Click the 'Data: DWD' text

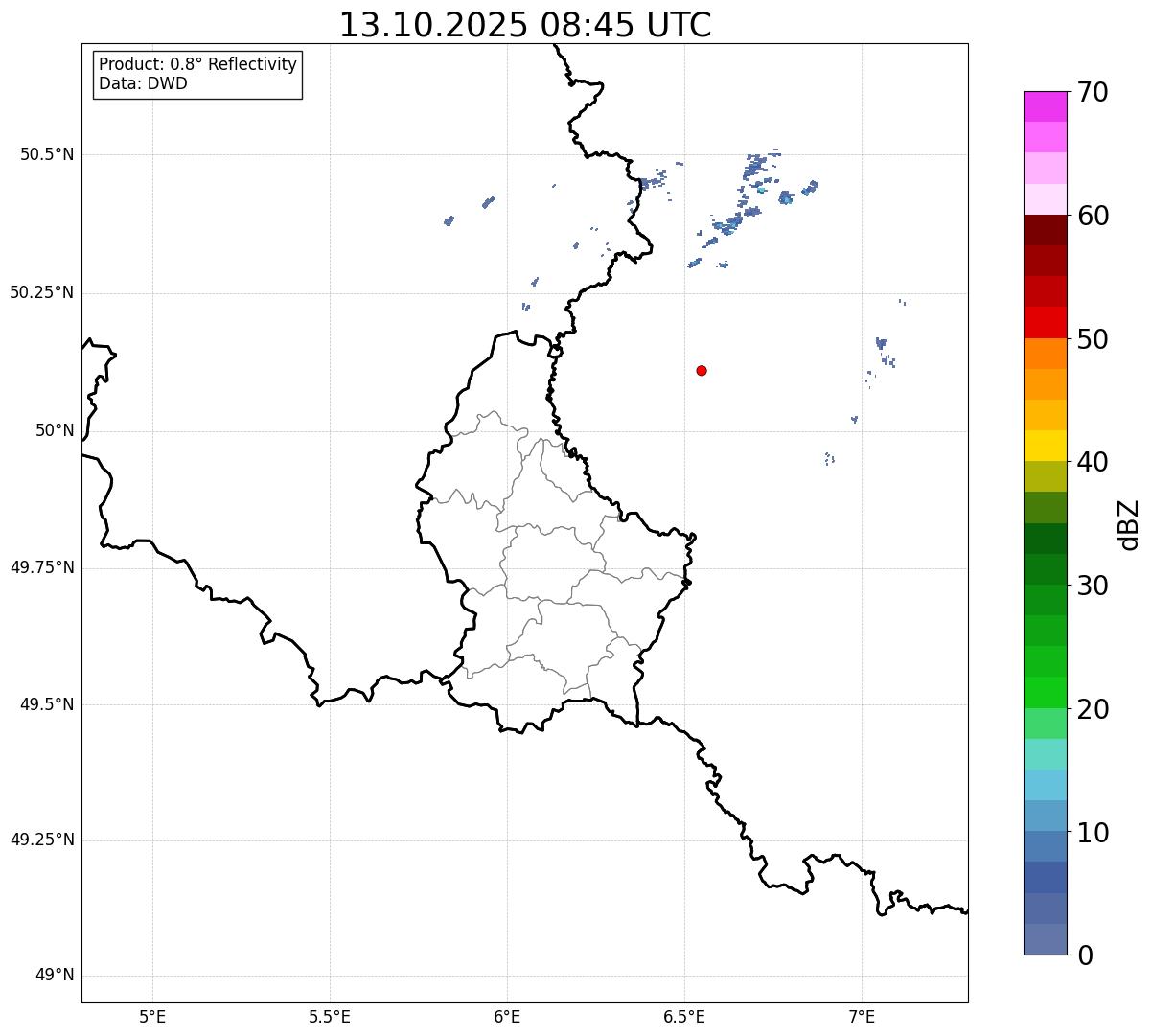(x=143, y=83)
